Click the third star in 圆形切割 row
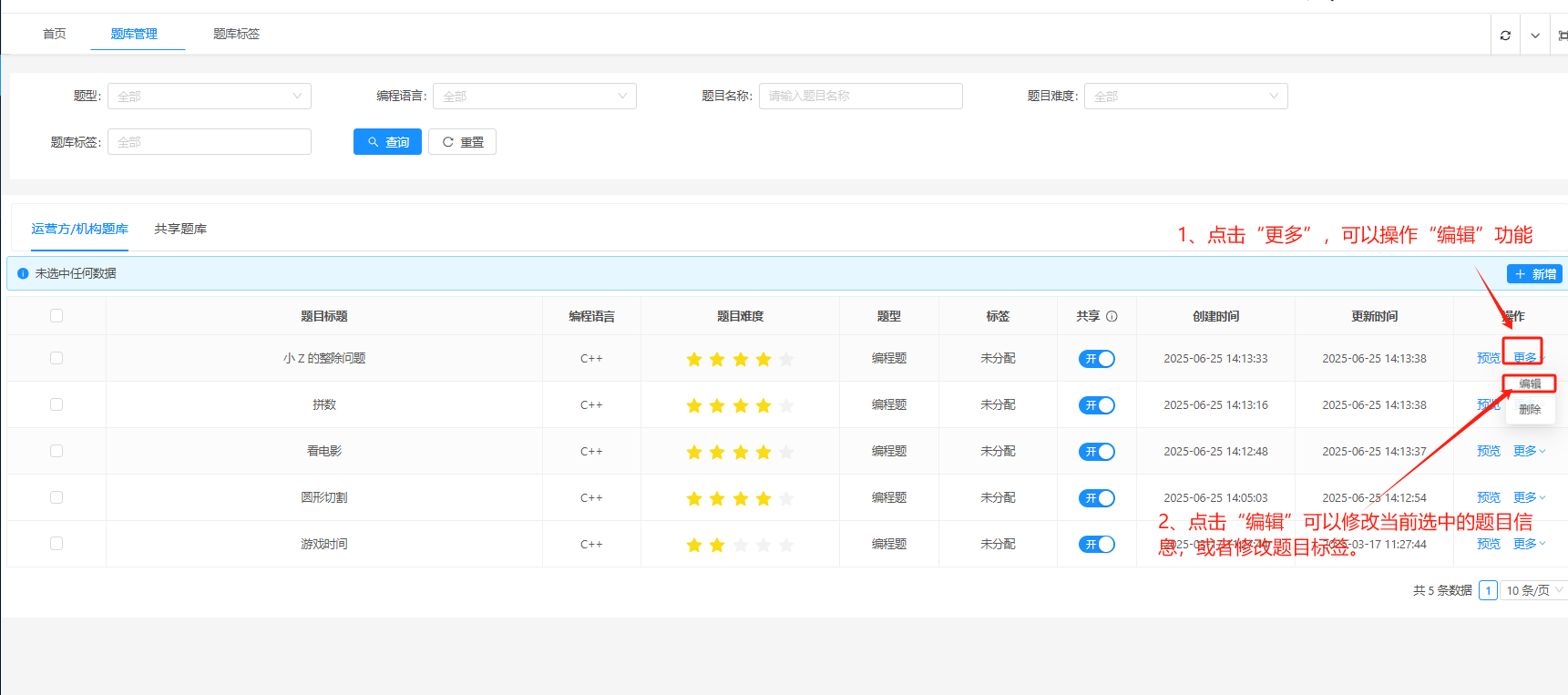Screen dimensions: 1568x695 741,498
